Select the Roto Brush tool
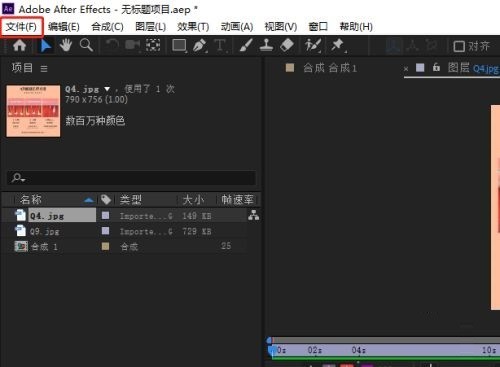The height and width of the screenshot is (367, 500). tap(313, 45)
